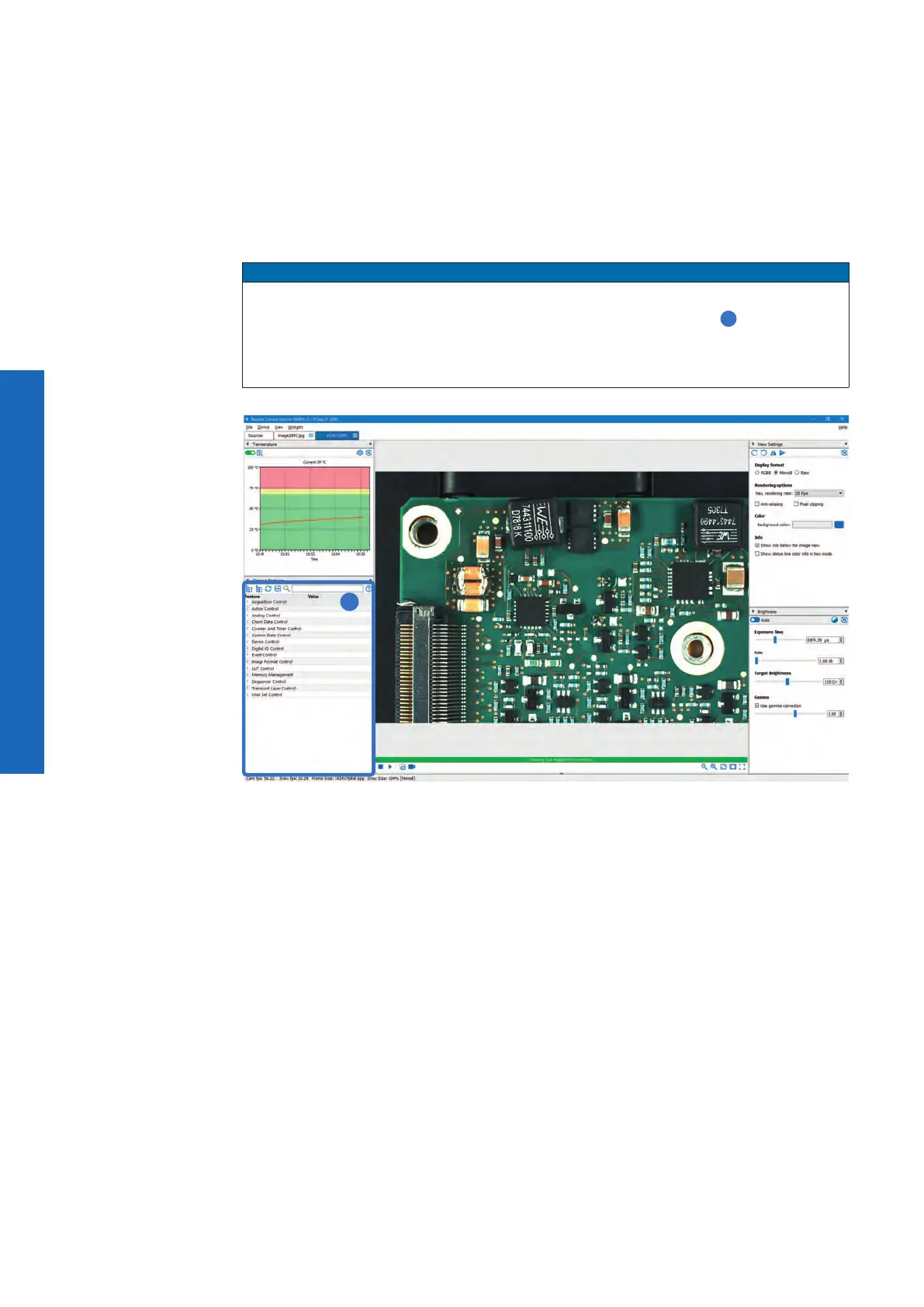Viewport: 924px width, 1307px height.
Task: Click the zoom chart icon in the Temperature panel
Action: 260,452
